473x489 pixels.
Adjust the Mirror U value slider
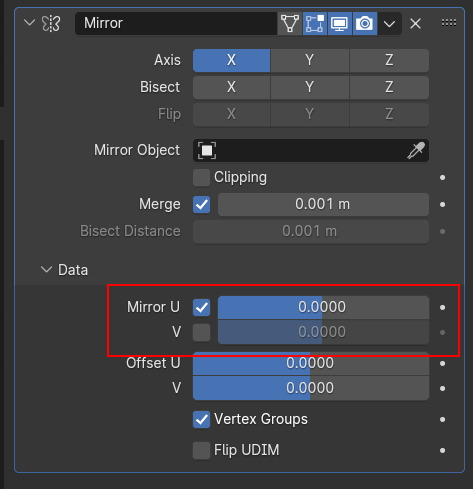(323, 307)
